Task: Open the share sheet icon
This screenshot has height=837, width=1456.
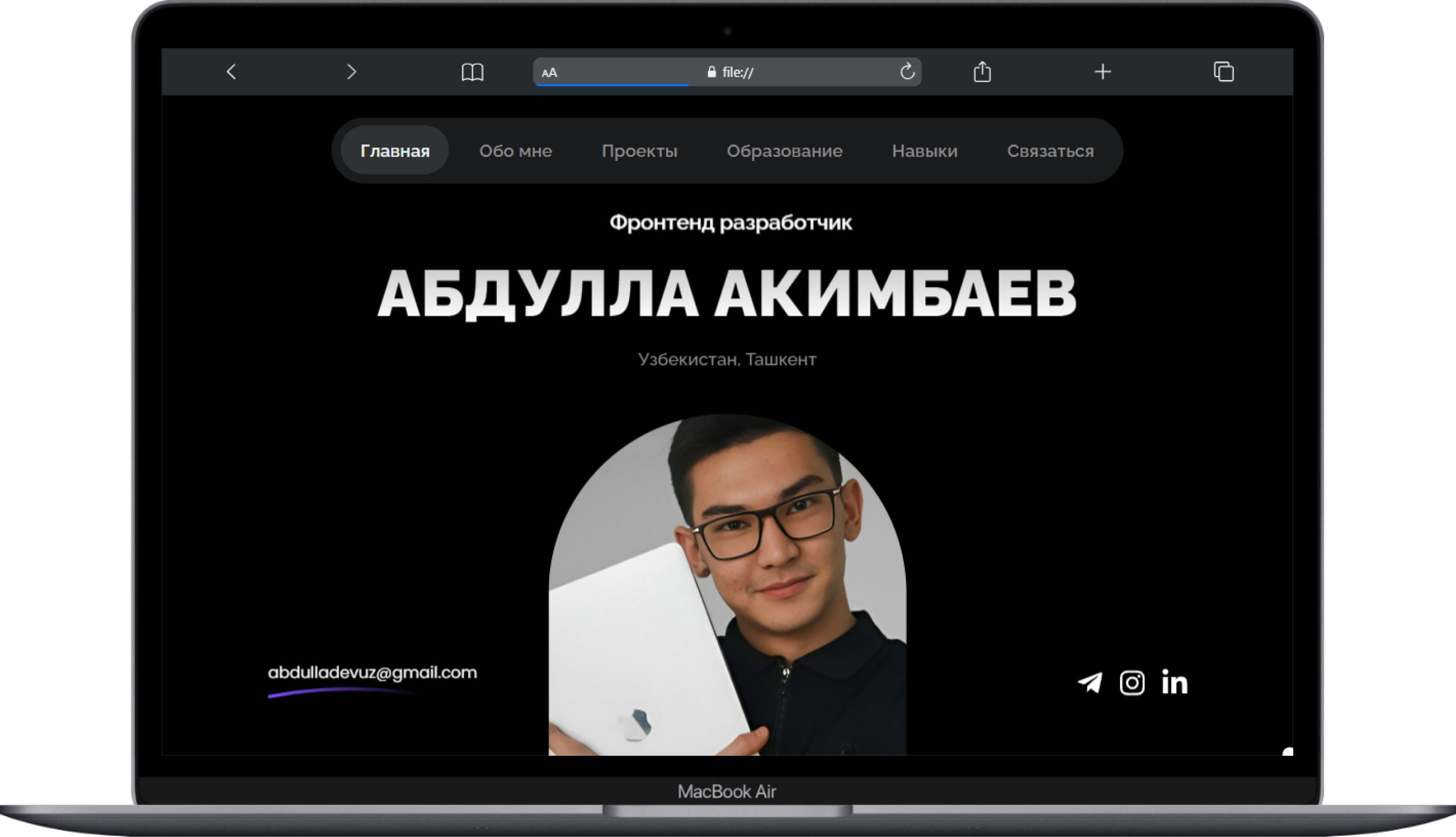Action: coord(983,71)
